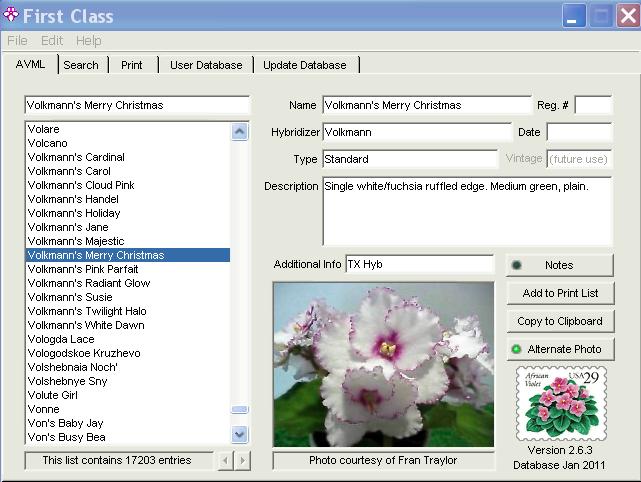The image size is (641, 482).
Task: Click the violet flower photo
Action: (383, 364)
